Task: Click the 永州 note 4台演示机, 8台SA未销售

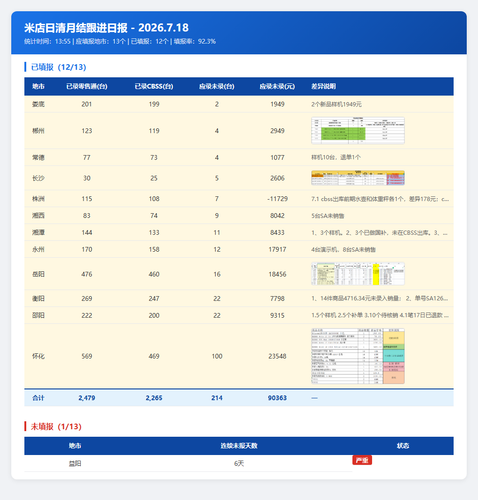Action: pyautogui.click(x=343, y=249)
